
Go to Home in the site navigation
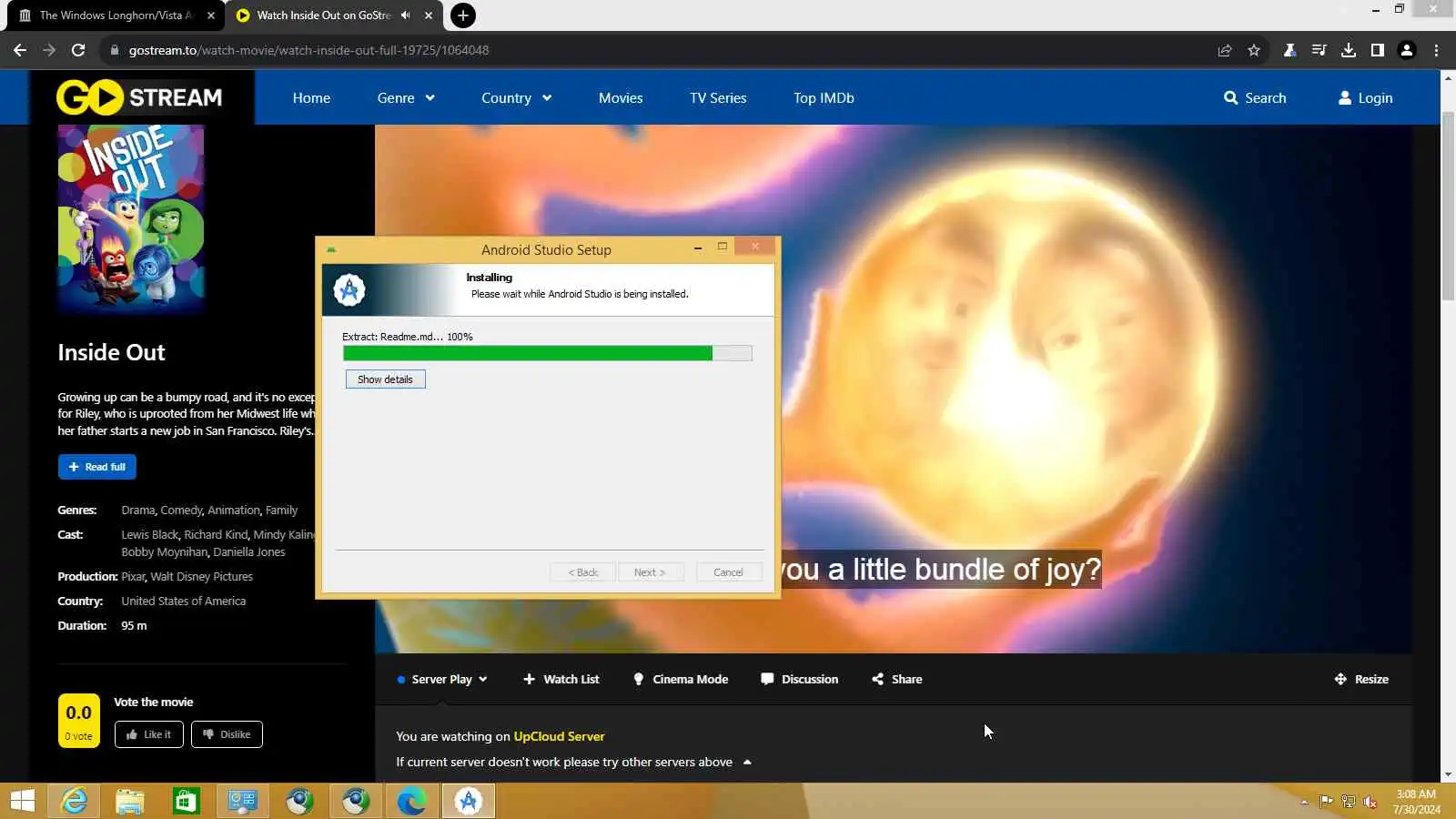(x=311, y=98)
